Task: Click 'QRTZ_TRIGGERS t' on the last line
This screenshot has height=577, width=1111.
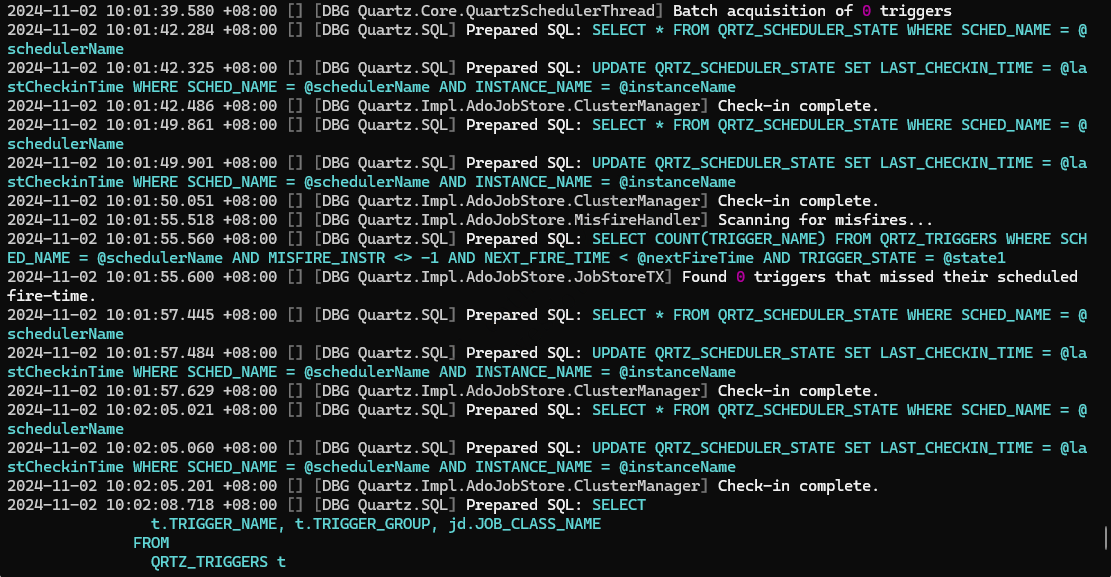Action: (218, 562)
